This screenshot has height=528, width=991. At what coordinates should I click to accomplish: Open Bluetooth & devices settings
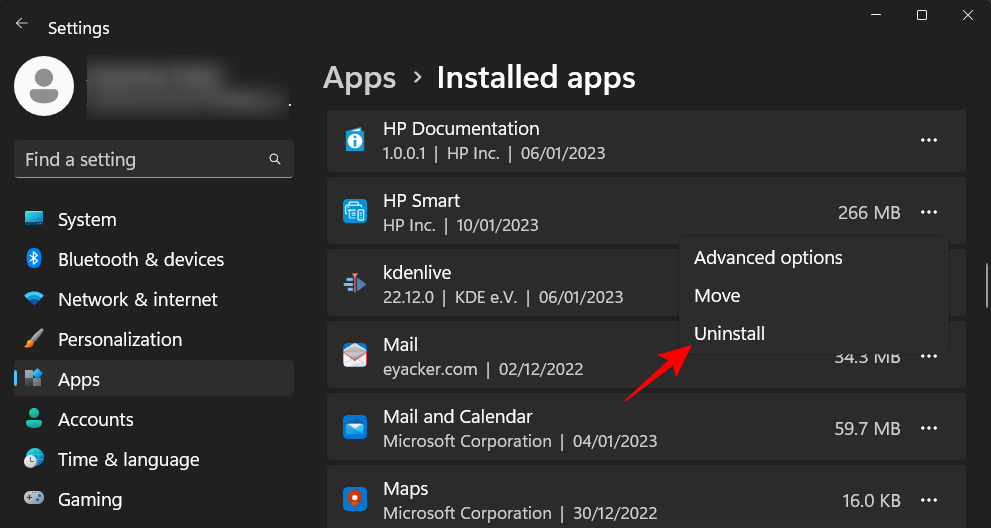[x=138, y=260]
